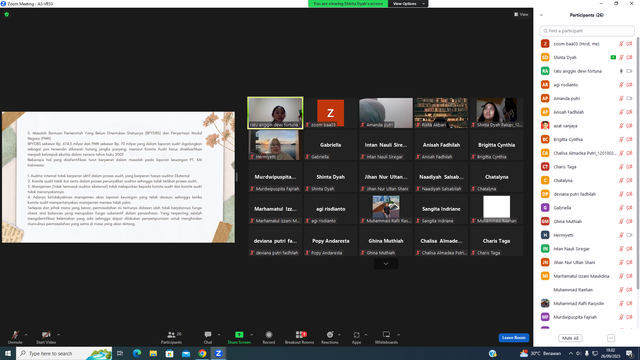Open File Explorer from the taskbar

[x=153, y=353]
